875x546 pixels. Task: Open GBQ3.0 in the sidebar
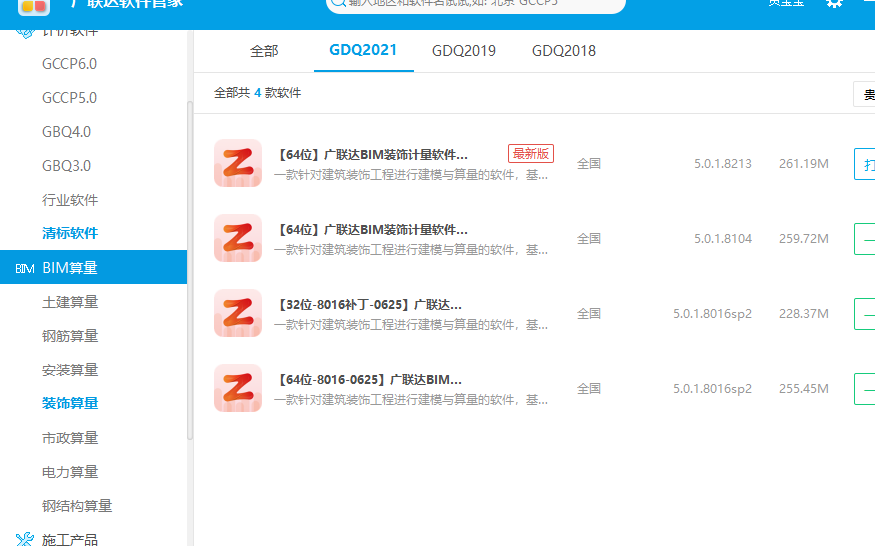pyautogui.click(x=66, y=166)
